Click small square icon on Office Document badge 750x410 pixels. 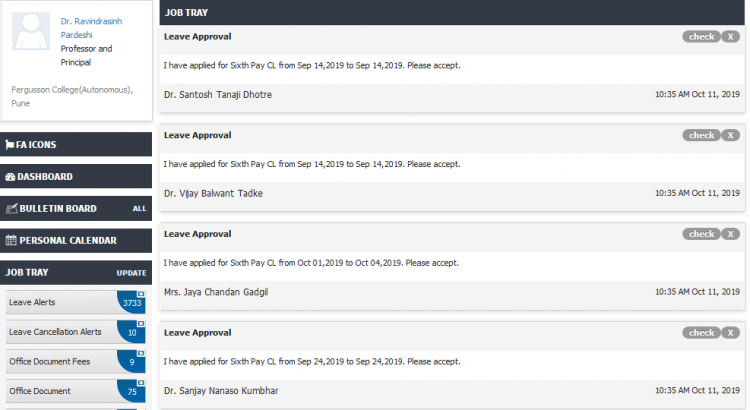pos(141,383)
